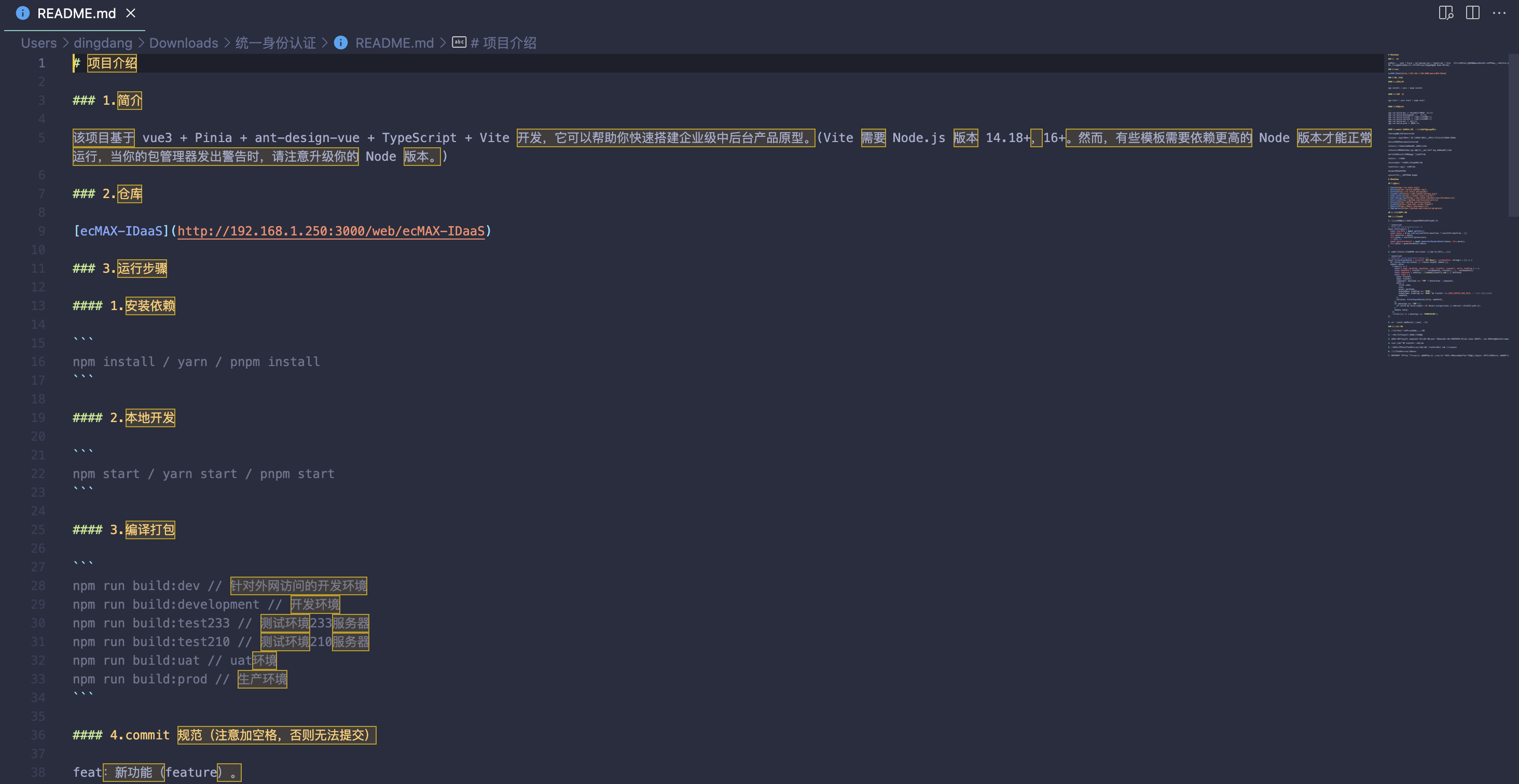
Task: Click the feat: 新功能 (feature) line
Action: (x=157, y=772)
